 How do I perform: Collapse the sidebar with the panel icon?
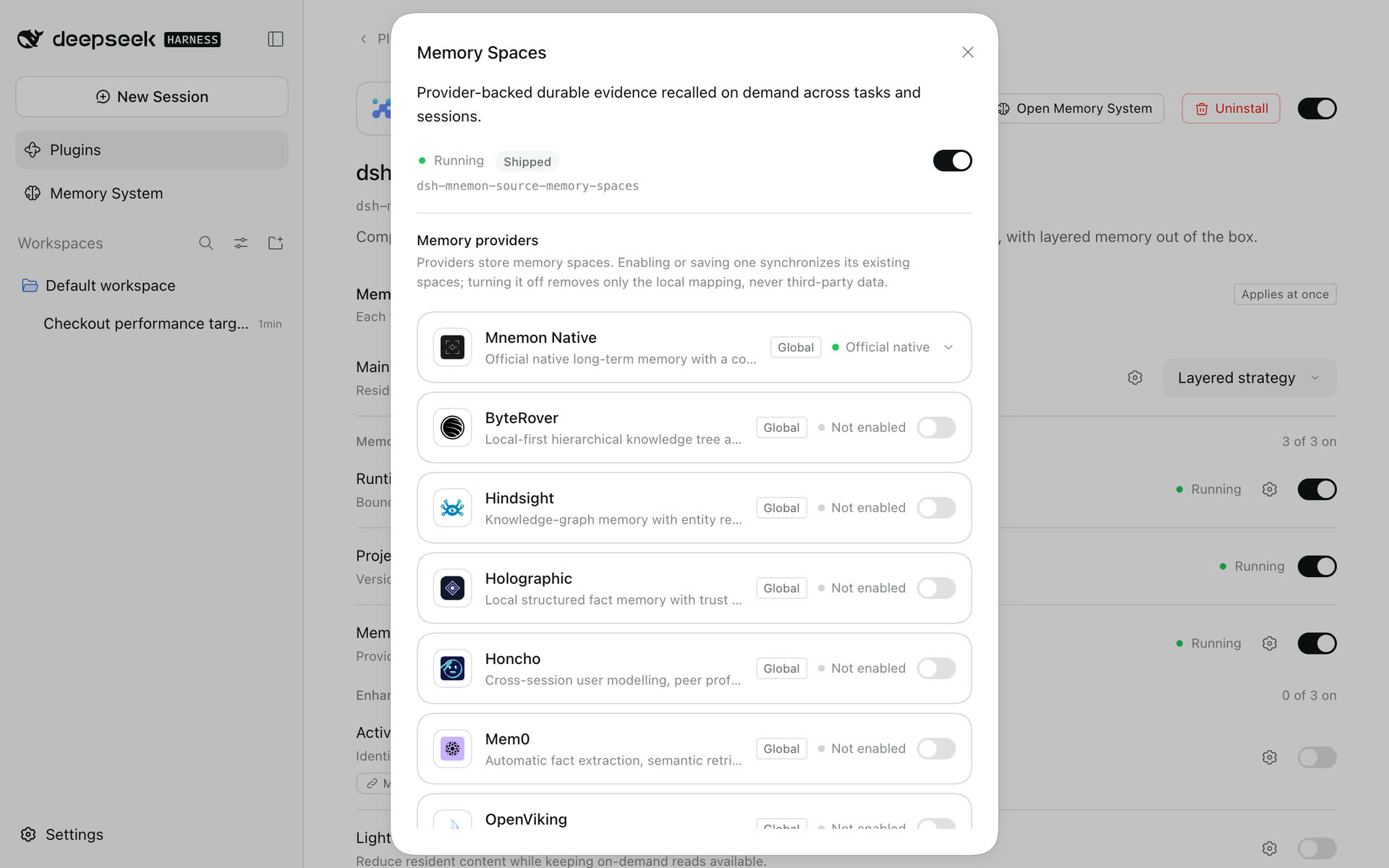click(x=276, y=39)
